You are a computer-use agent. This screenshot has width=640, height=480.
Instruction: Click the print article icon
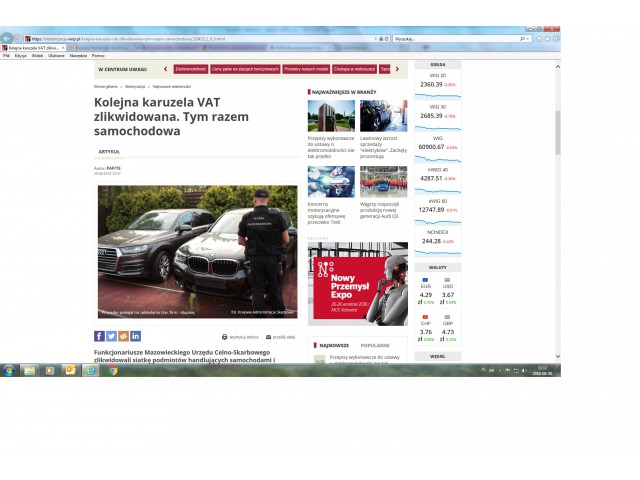225,337
